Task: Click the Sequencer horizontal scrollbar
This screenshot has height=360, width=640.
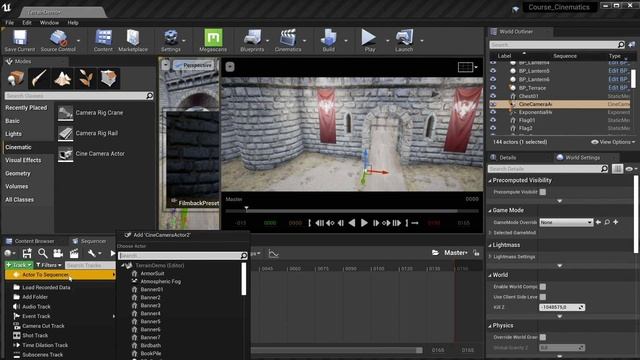Action: (337, 350)
